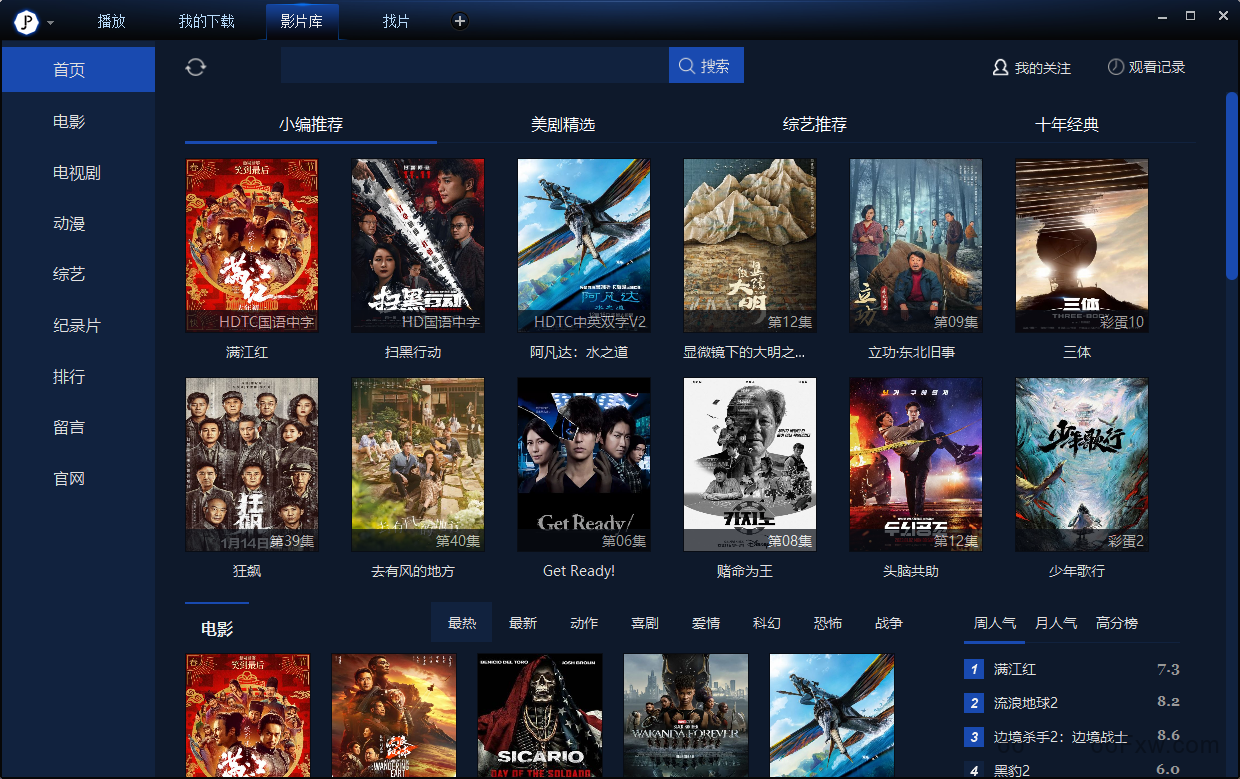Viewport: 1240px width, 779px height.
Task: Click the app logo in title bar
Action: point(26,21)
